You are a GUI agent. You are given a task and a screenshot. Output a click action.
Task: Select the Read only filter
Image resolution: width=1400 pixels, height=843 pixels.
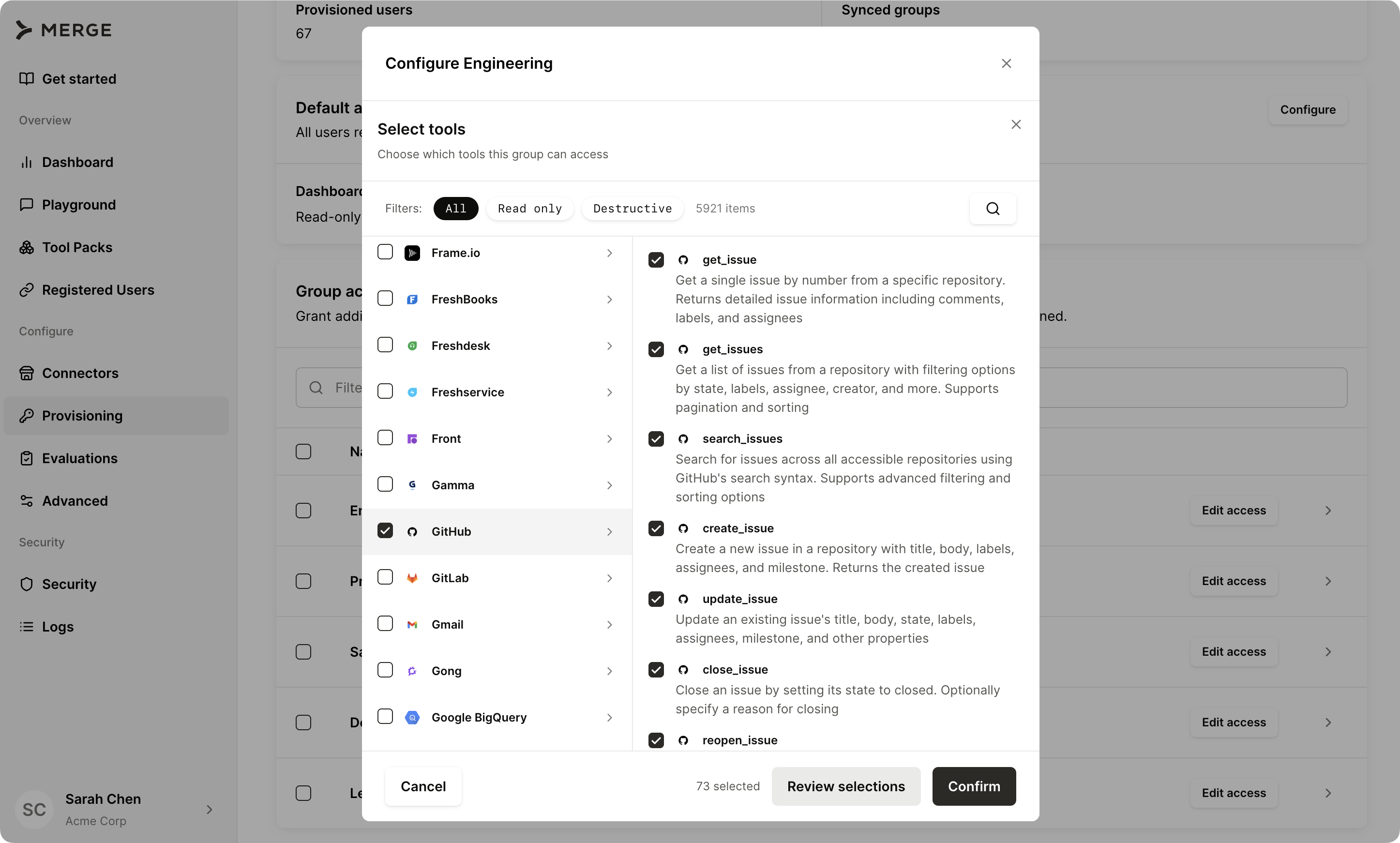pyautogui.click(x=529, y=209)
